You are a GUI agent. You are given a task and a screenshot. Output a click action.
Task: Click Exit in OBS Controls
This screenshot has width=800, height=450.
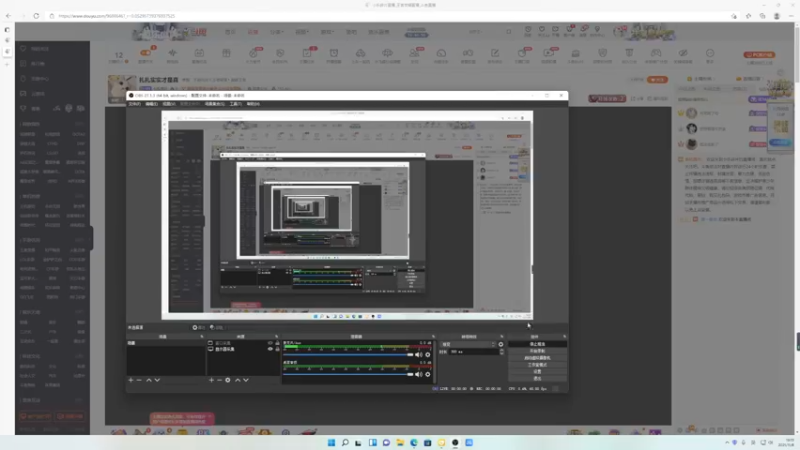pos(537,378)
